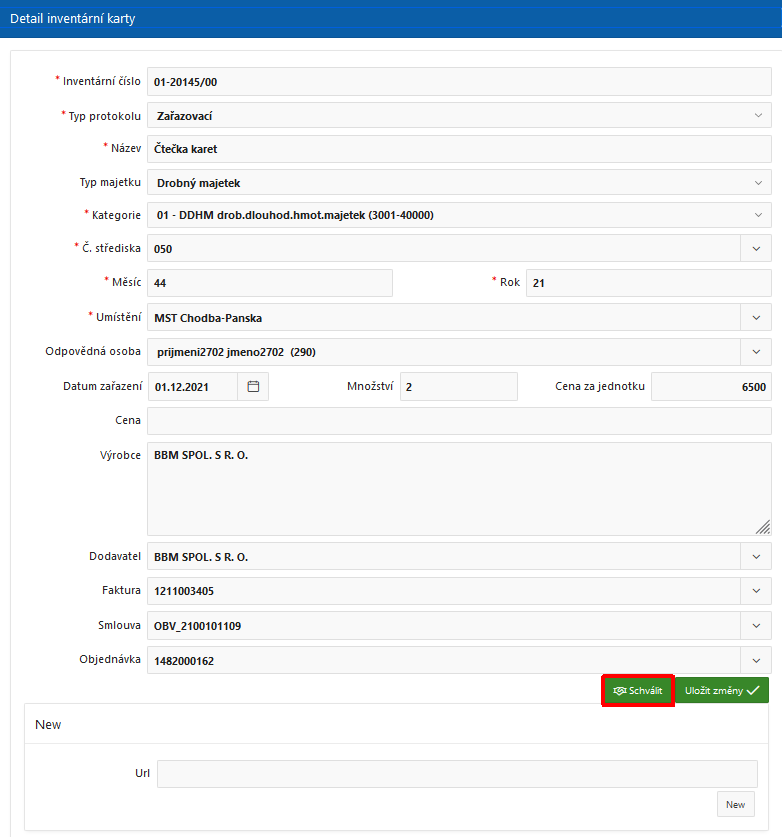Open the calendar picker for Datum zařazení

click(x=253, y=386)
